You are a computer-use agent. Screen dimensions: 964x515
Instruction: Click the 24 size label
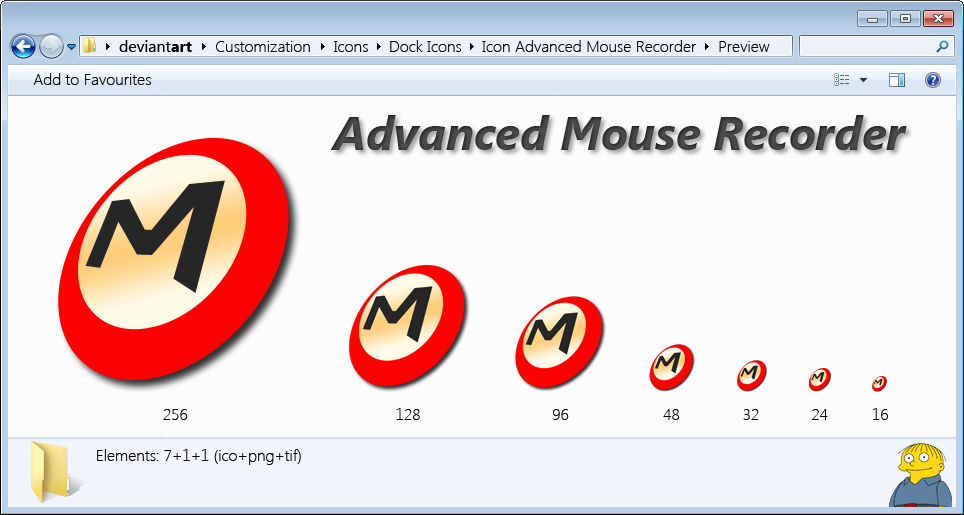(x=820, y=415)
